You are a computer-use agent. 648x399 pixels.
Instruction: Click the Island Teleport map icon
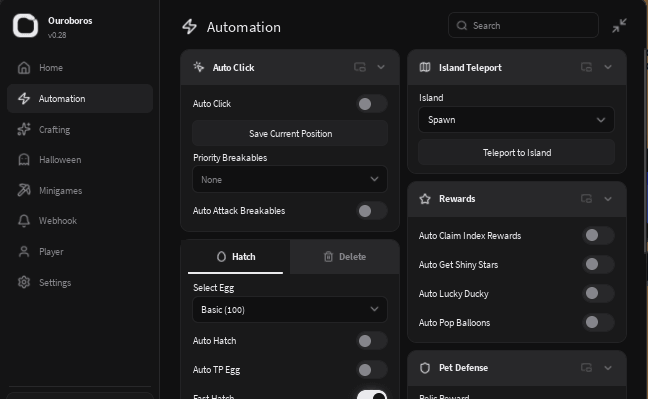point(425,67)
